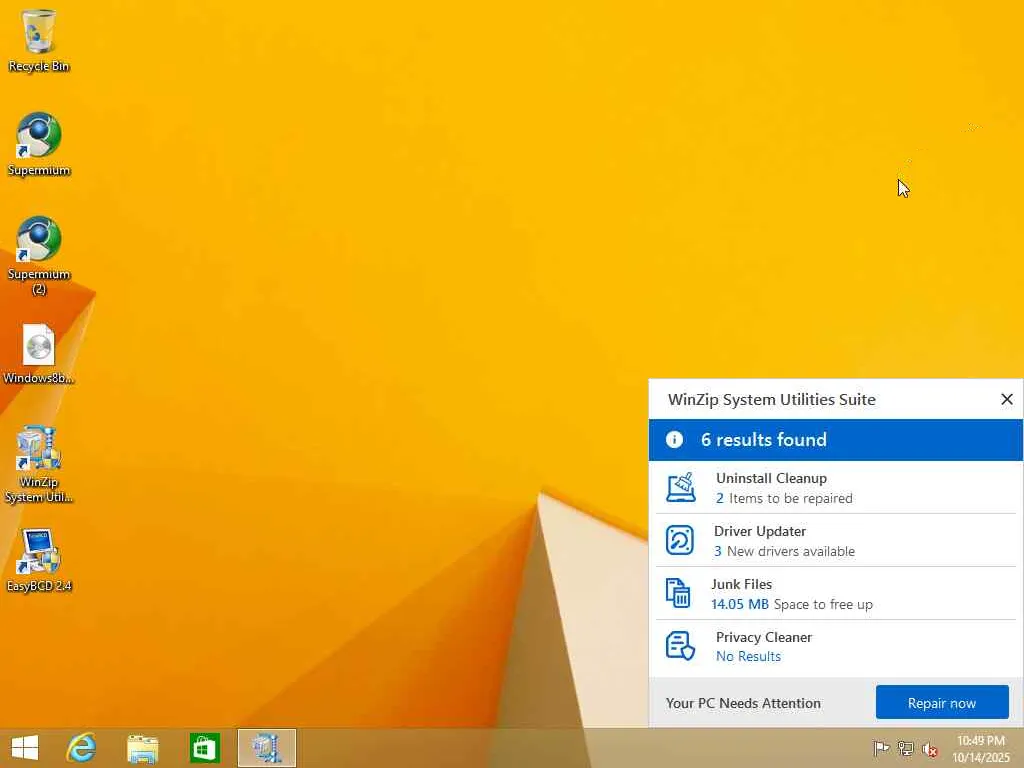Click the info icon beside 6 results found

[x=674, y=440]
